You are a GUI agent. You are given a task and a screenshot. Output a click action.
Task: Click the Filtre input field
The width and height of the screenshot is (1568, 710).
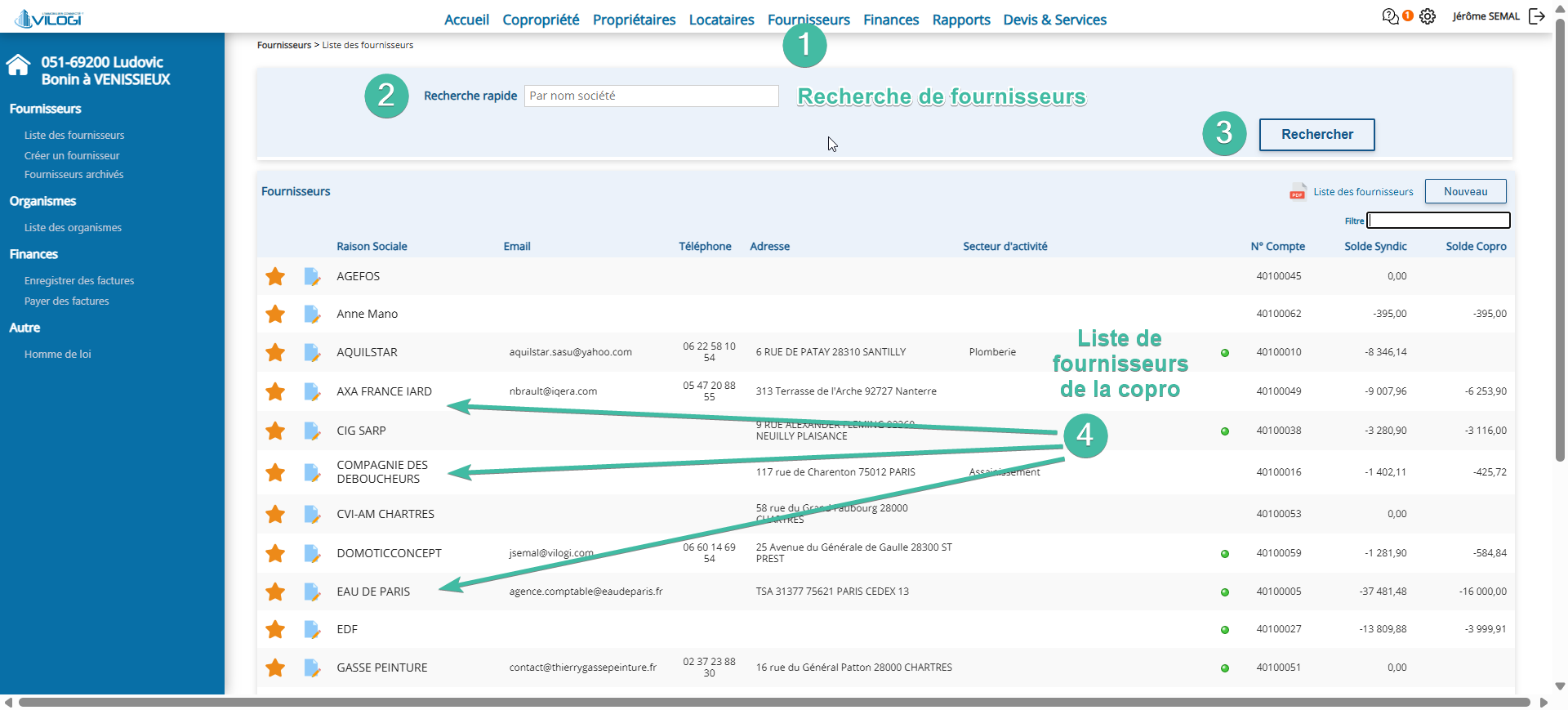point(1438,221)
